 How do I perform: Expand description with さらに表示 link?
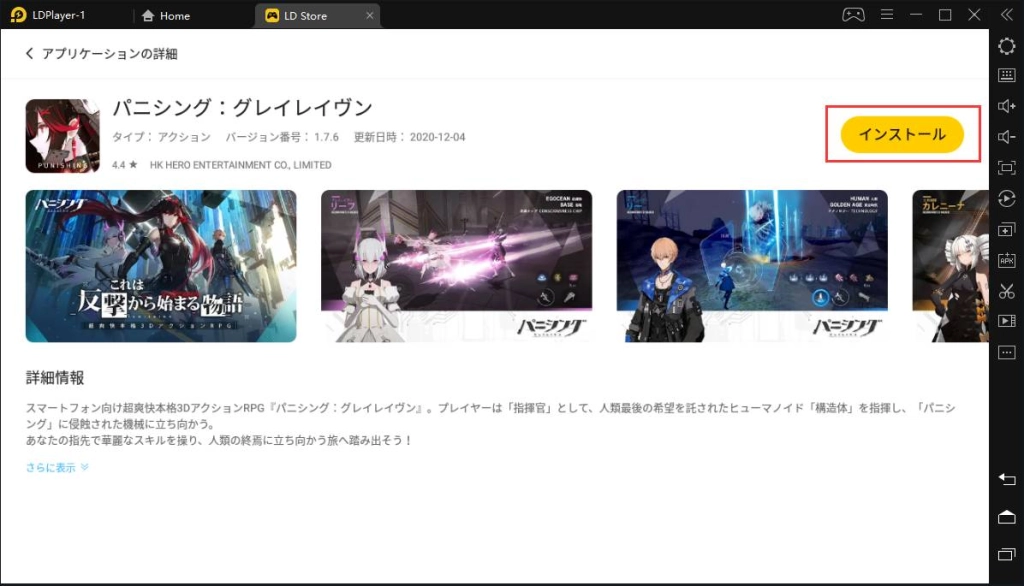(57, 467)
